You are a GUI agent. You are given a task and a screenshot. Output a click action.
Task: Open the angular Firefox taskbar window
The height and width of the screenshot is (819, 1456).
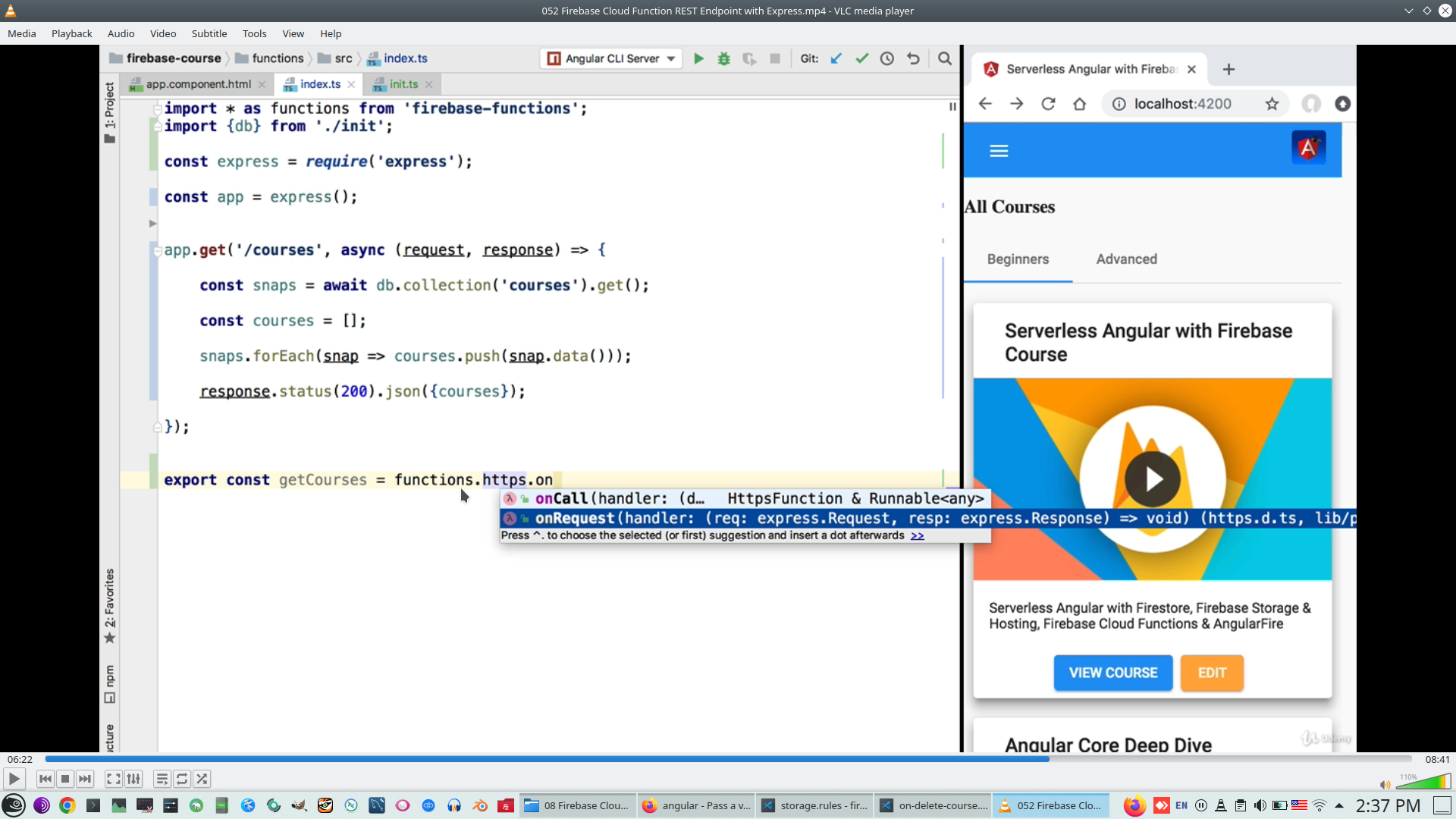[x=697, y=805]
